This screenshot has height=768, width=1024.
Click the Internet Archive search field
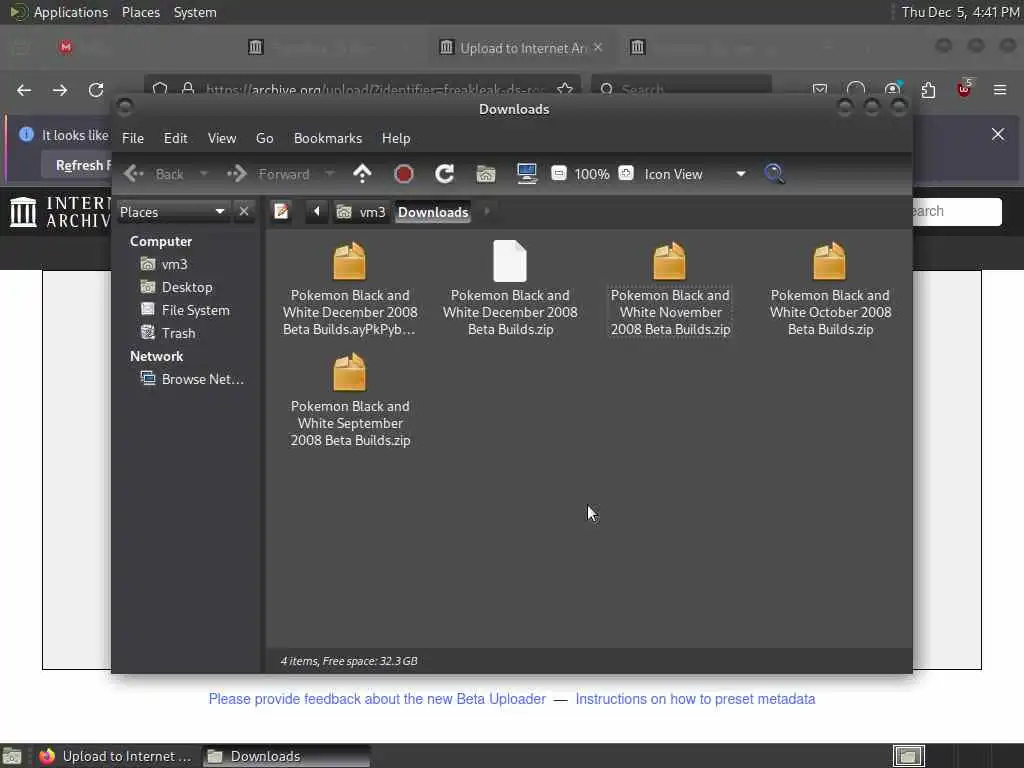click(x=957, y=212)
